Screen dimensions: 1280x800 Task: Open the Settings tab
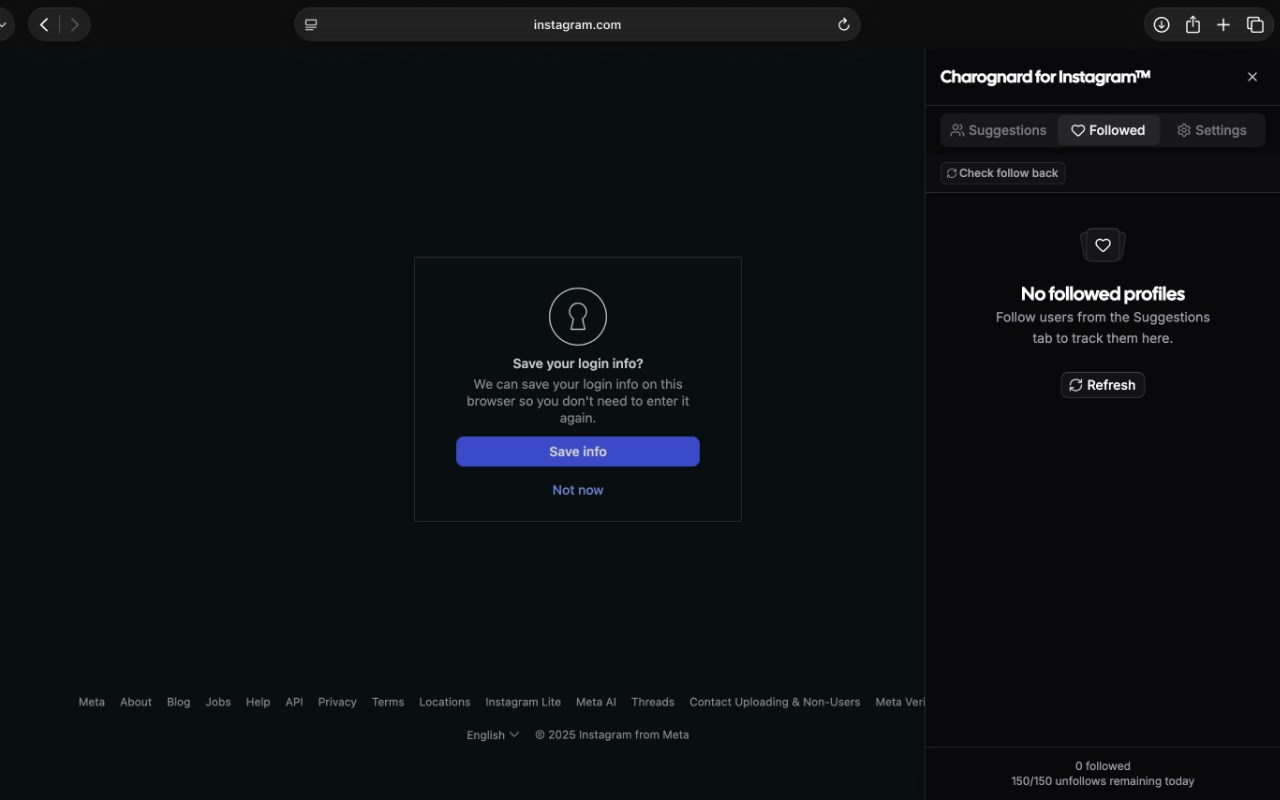[1212, 130]
